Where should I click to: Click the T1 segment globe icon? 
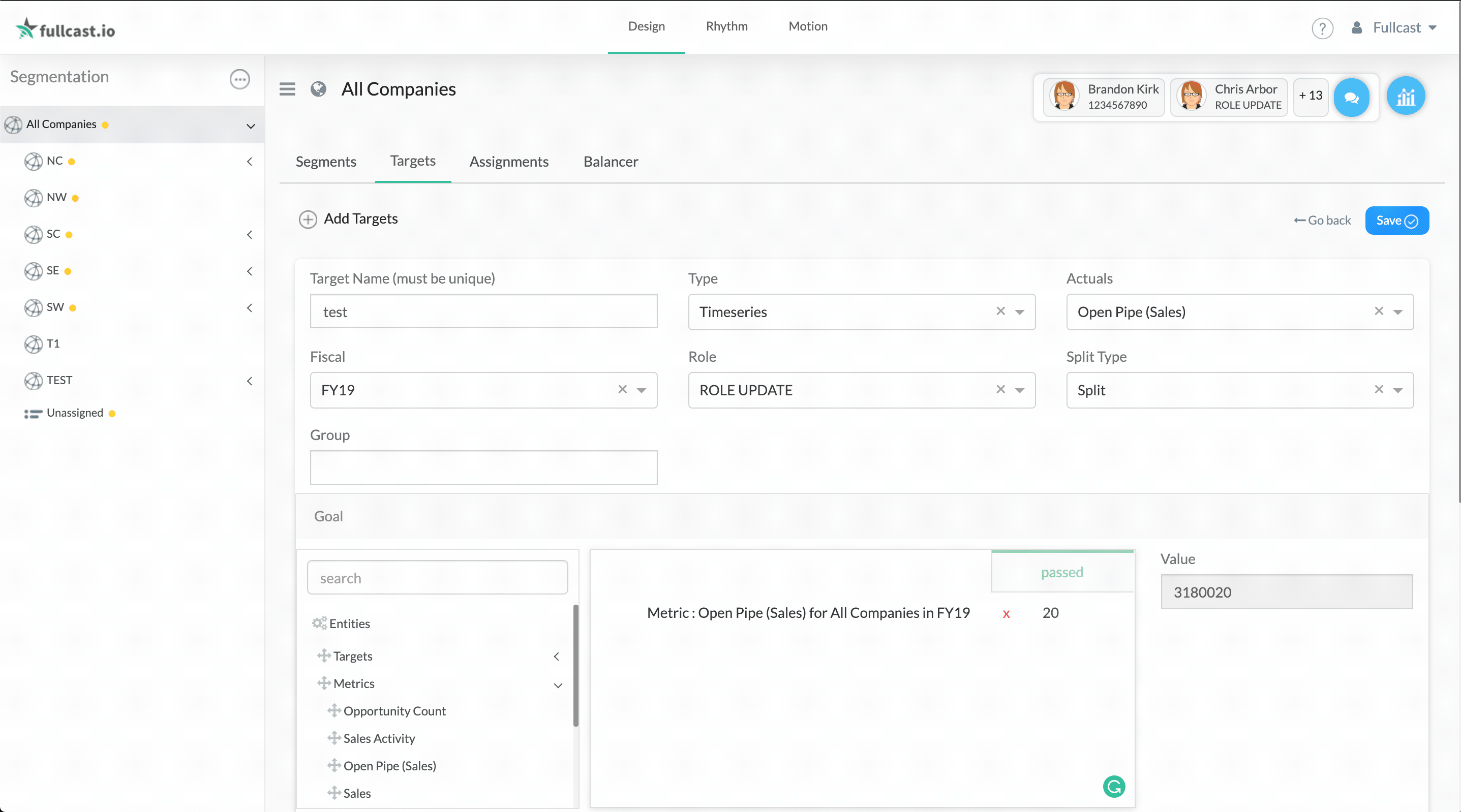pyautogui.click(x=34, y=344)
